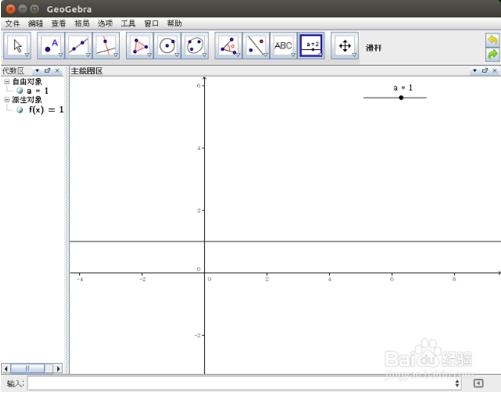
Task: Open the fourth menu bar item
Action: point(82,24)
